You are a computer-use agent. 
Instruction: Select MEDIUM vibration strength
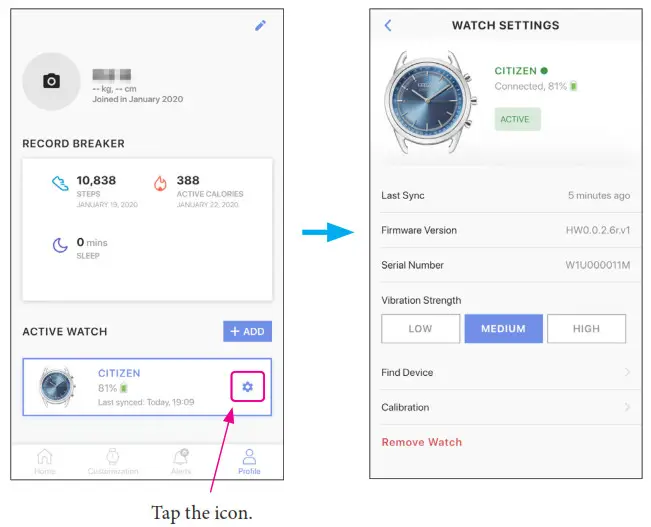click(504, 328)
